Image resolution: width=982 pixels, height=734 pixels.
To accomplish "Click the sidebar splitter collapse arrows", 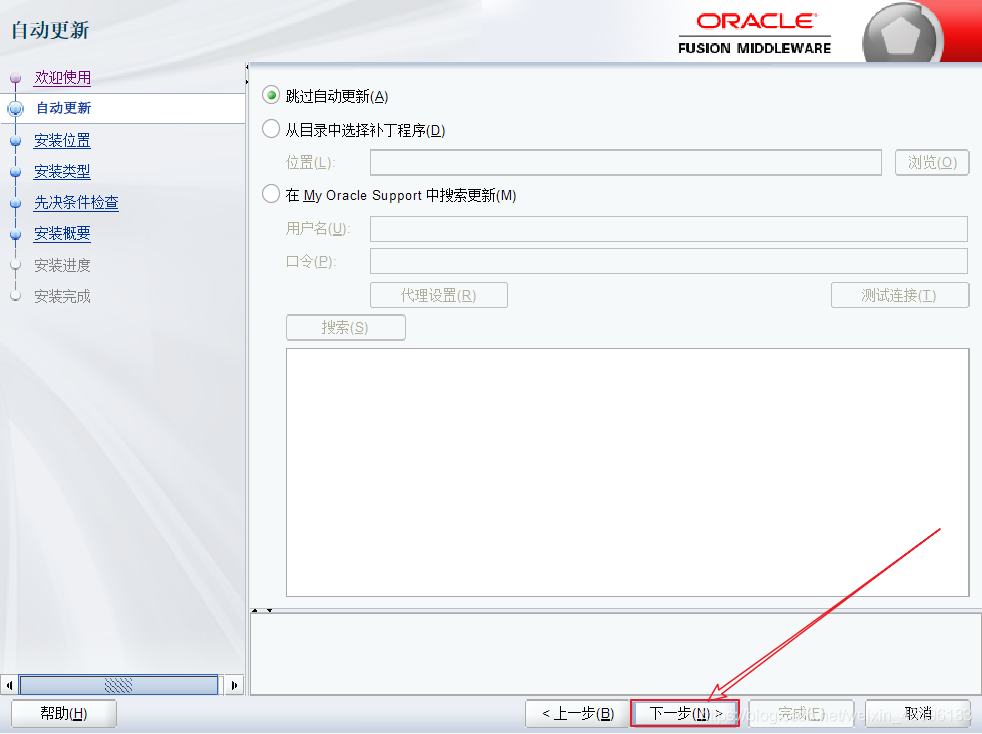I will click(x=247, y=74).
